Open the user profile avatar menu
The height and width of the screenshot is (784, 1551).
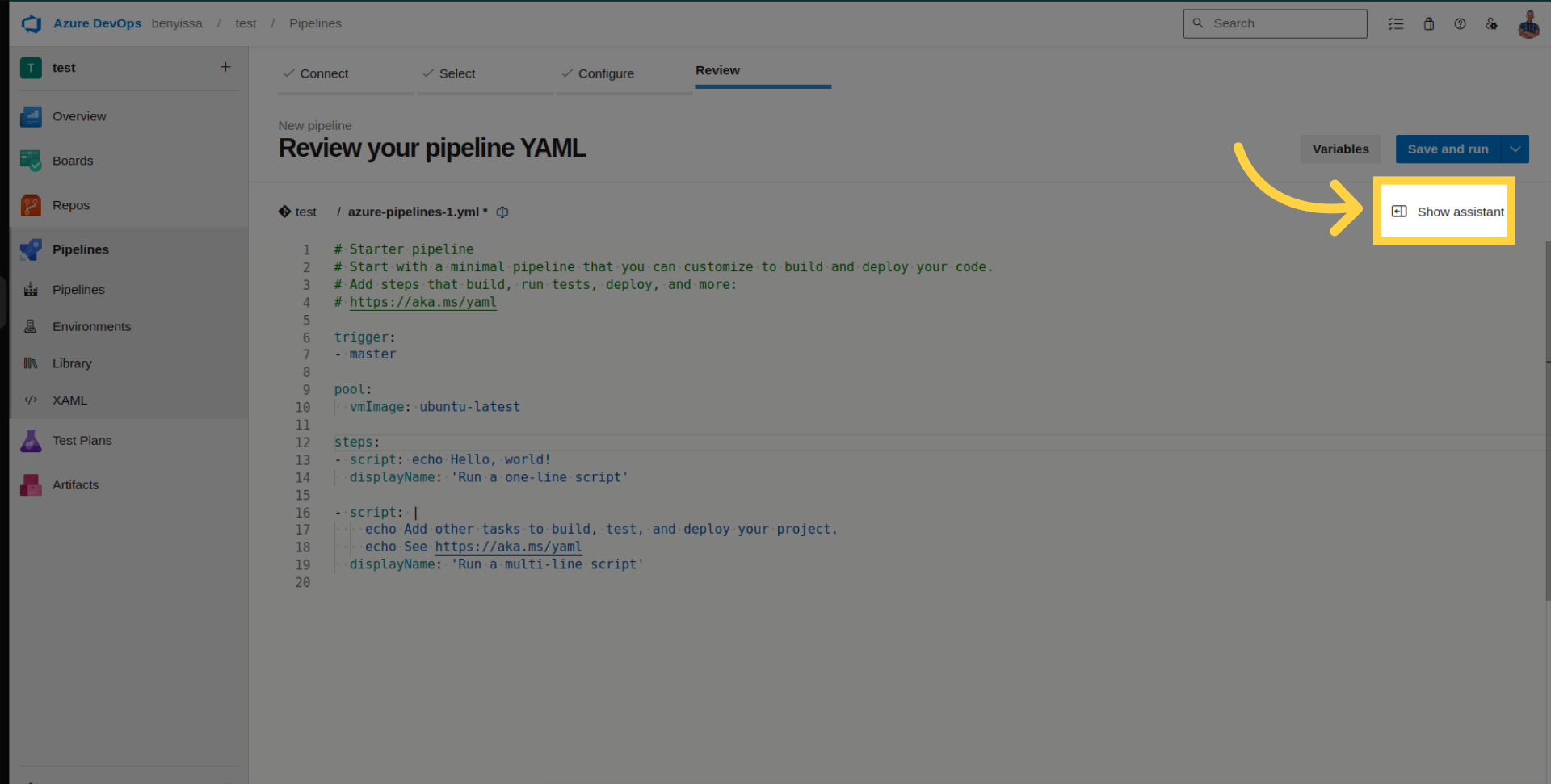(x=1528, y=23)
